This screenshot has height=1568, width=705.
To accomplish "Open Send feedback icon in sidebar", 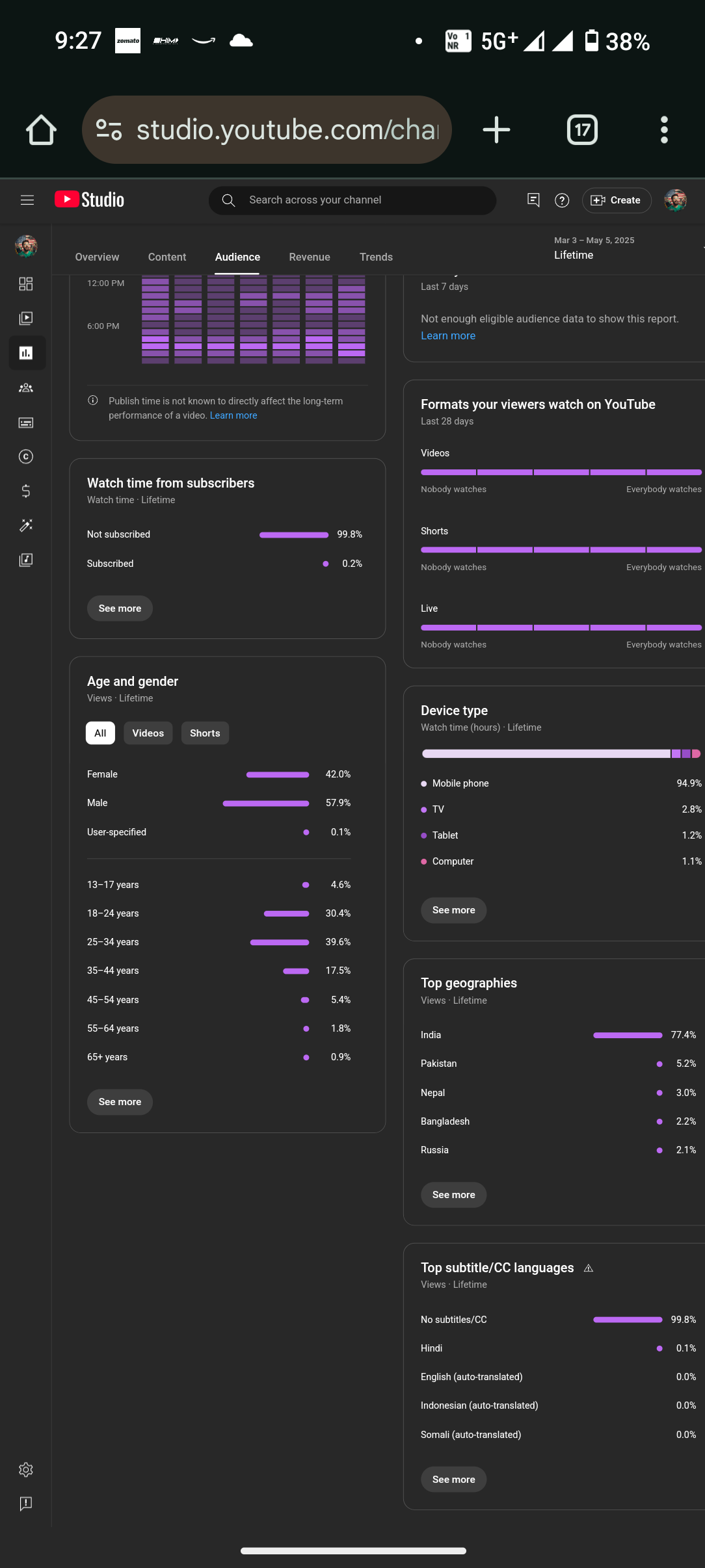I will point(26,1504).
